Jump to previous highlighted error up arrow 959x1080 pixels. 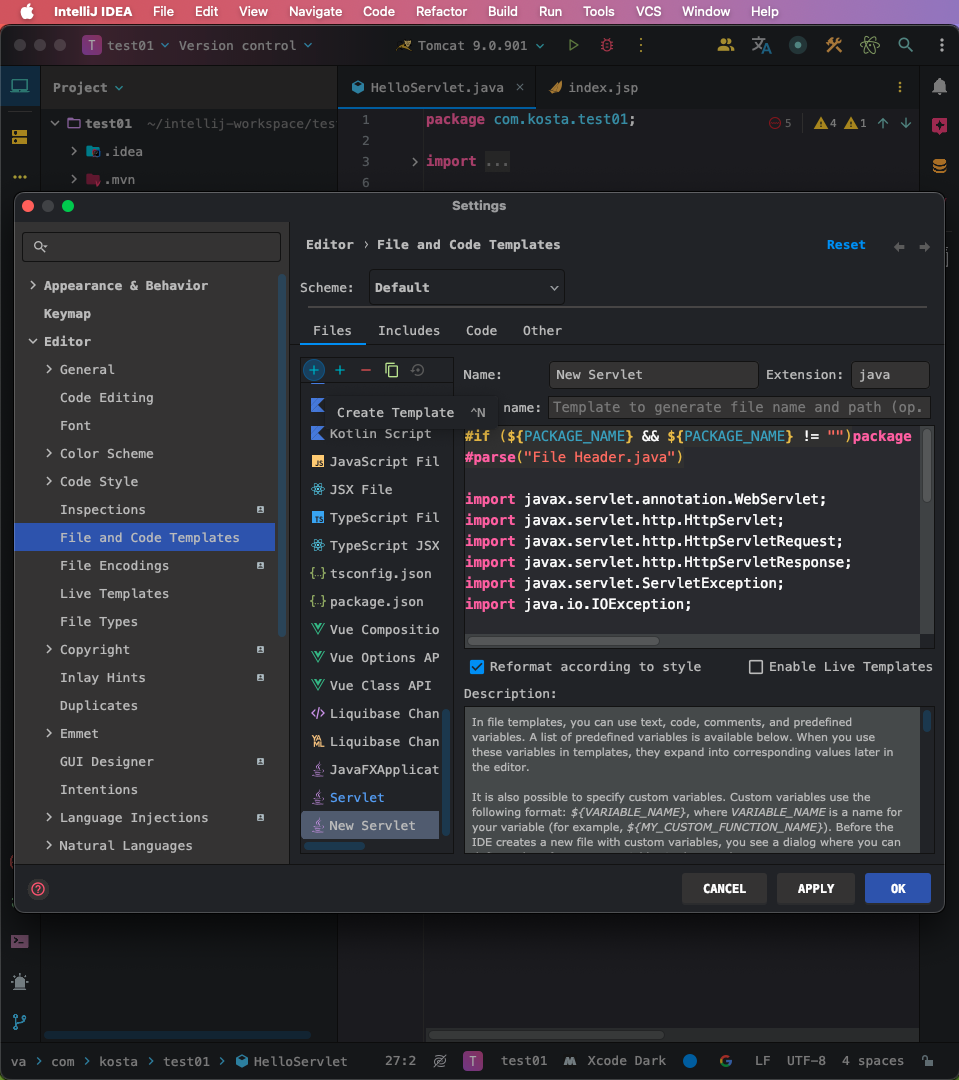[883, 123]
